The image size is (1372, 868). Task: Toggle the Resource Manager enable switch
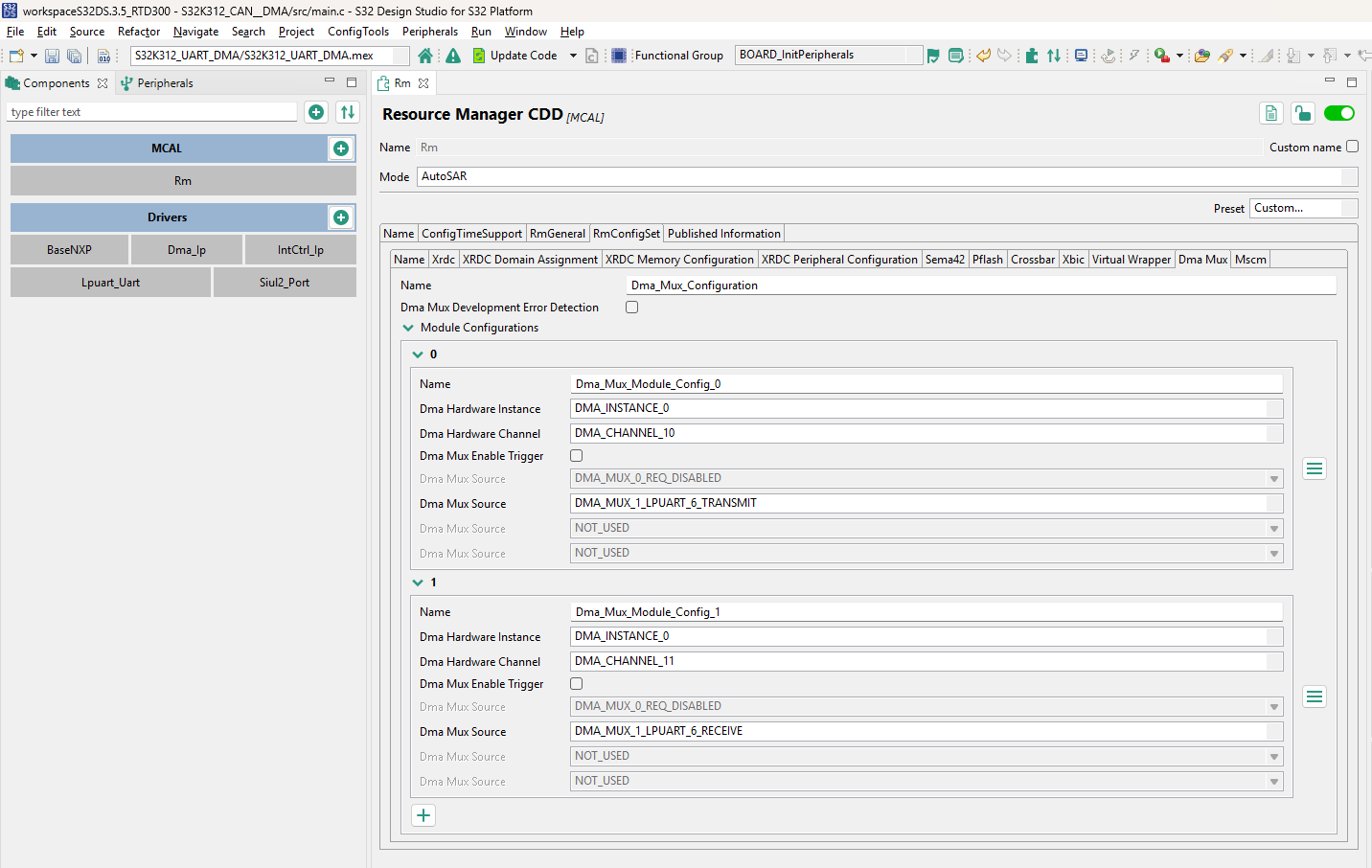coord(1339,113)
